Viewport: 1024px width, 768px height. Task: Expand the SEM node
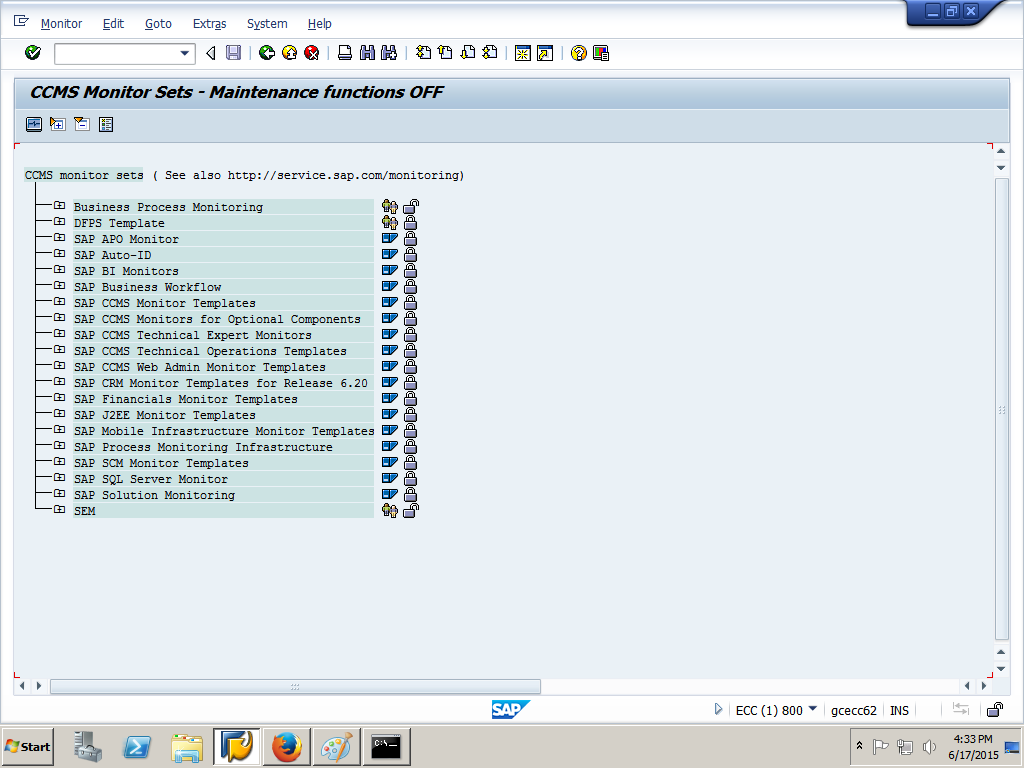point(59,509)
